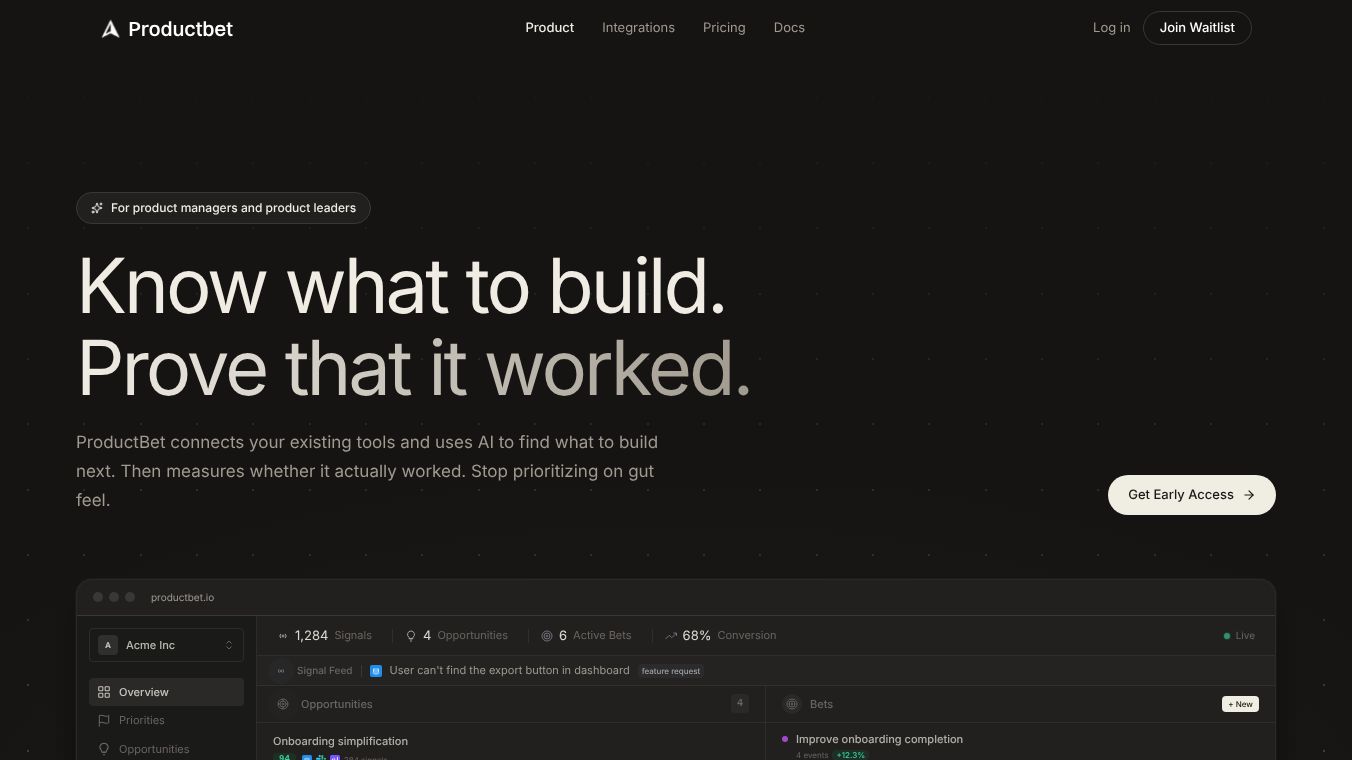The image size is (1352, 760).
Task: Select the Overview grid icon in the sidebar
Action: tap(104, 691)
